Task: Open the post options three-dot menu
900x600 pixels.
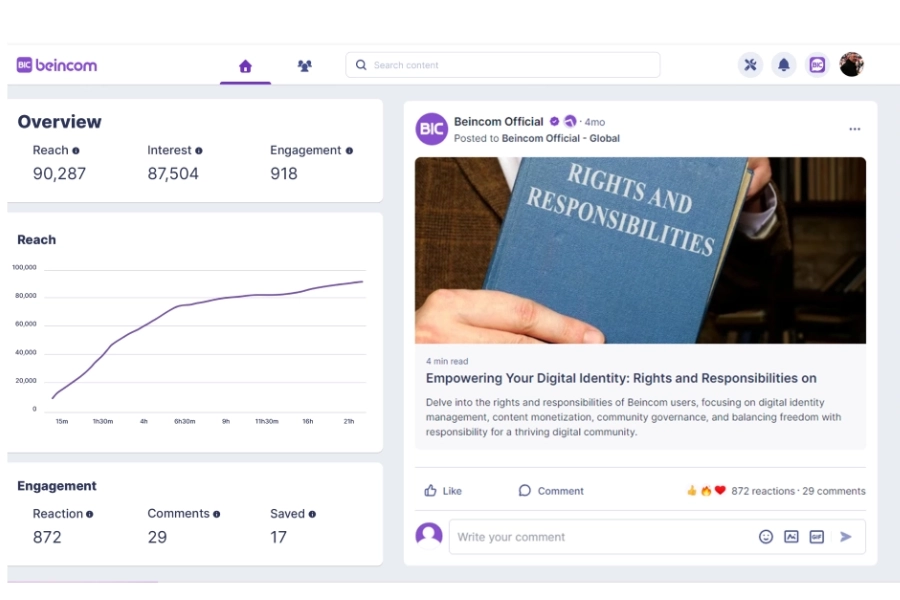Action: tap(855, 129)
